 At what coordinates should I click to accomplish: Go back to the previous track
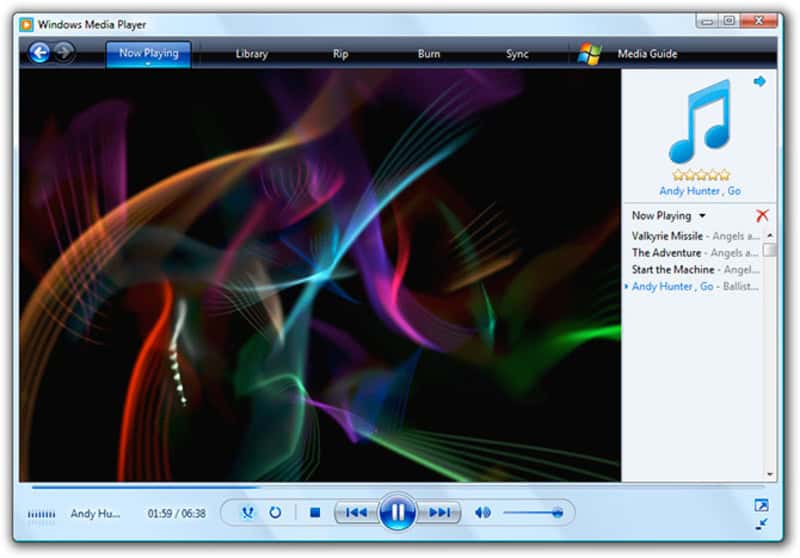tap(355, 513)
